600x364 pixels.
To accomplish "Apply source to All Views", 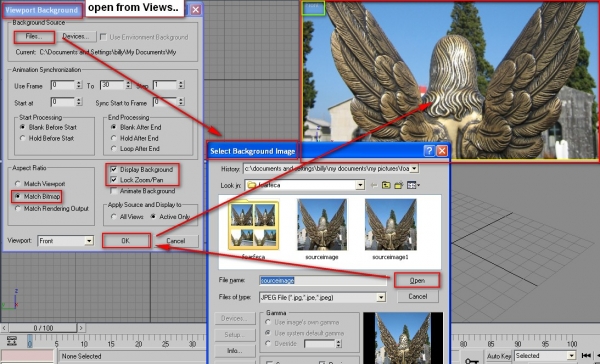I will pos(114,217).
